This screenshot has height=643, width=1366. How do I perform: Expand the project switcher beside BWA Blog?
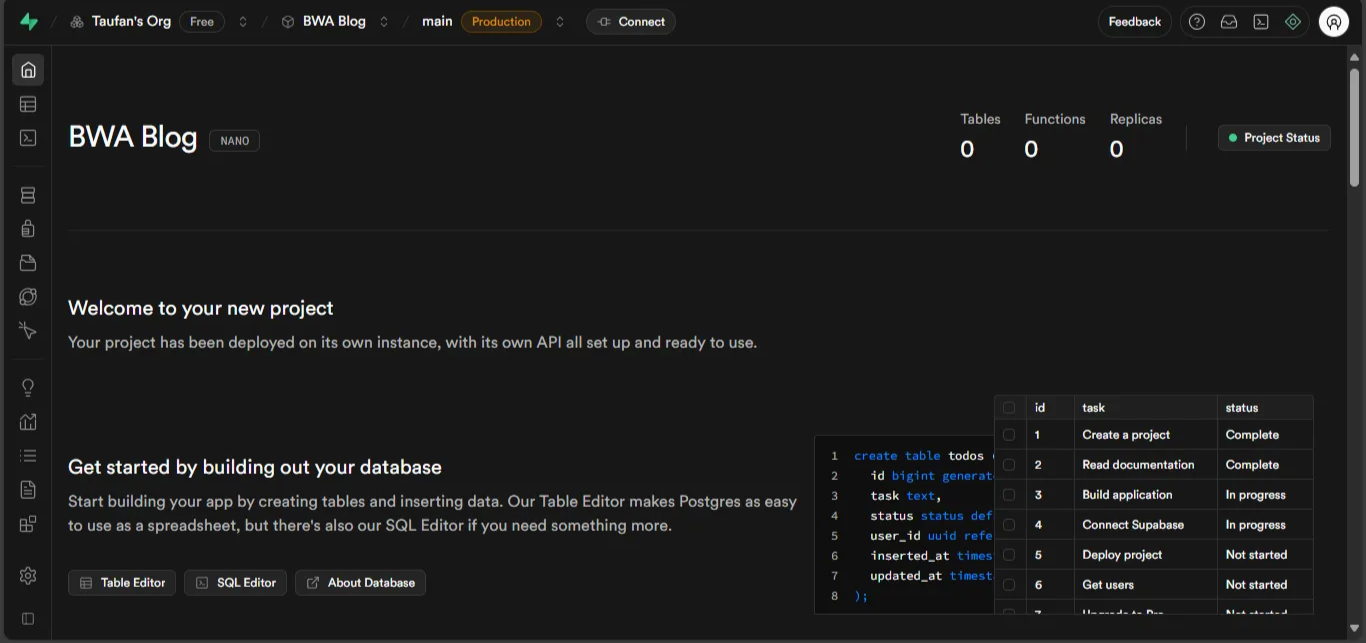coord(384,22)
